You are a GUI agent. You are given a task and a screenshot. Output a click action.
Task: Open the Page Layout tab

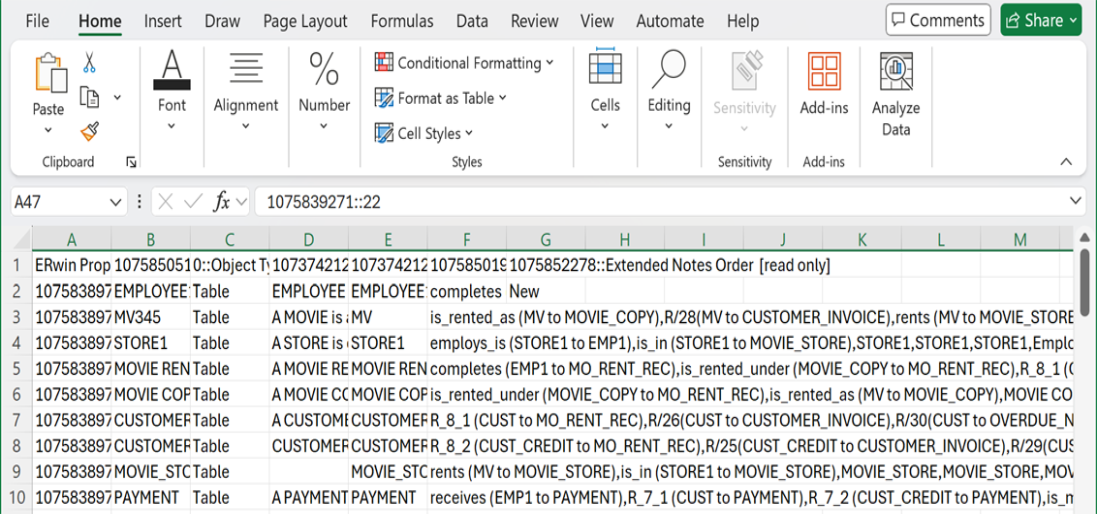click(305, 21)
